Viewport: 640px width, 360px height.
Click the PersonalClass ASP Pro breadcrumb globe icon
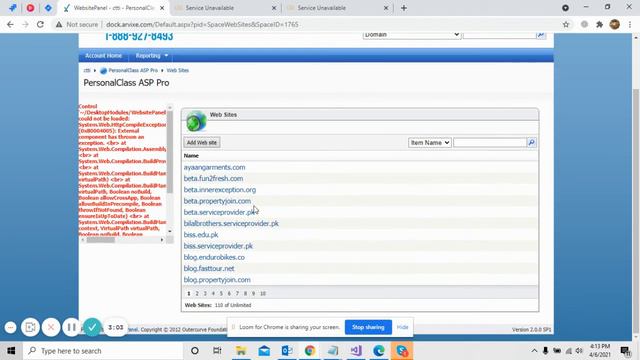tap(103, 71)
